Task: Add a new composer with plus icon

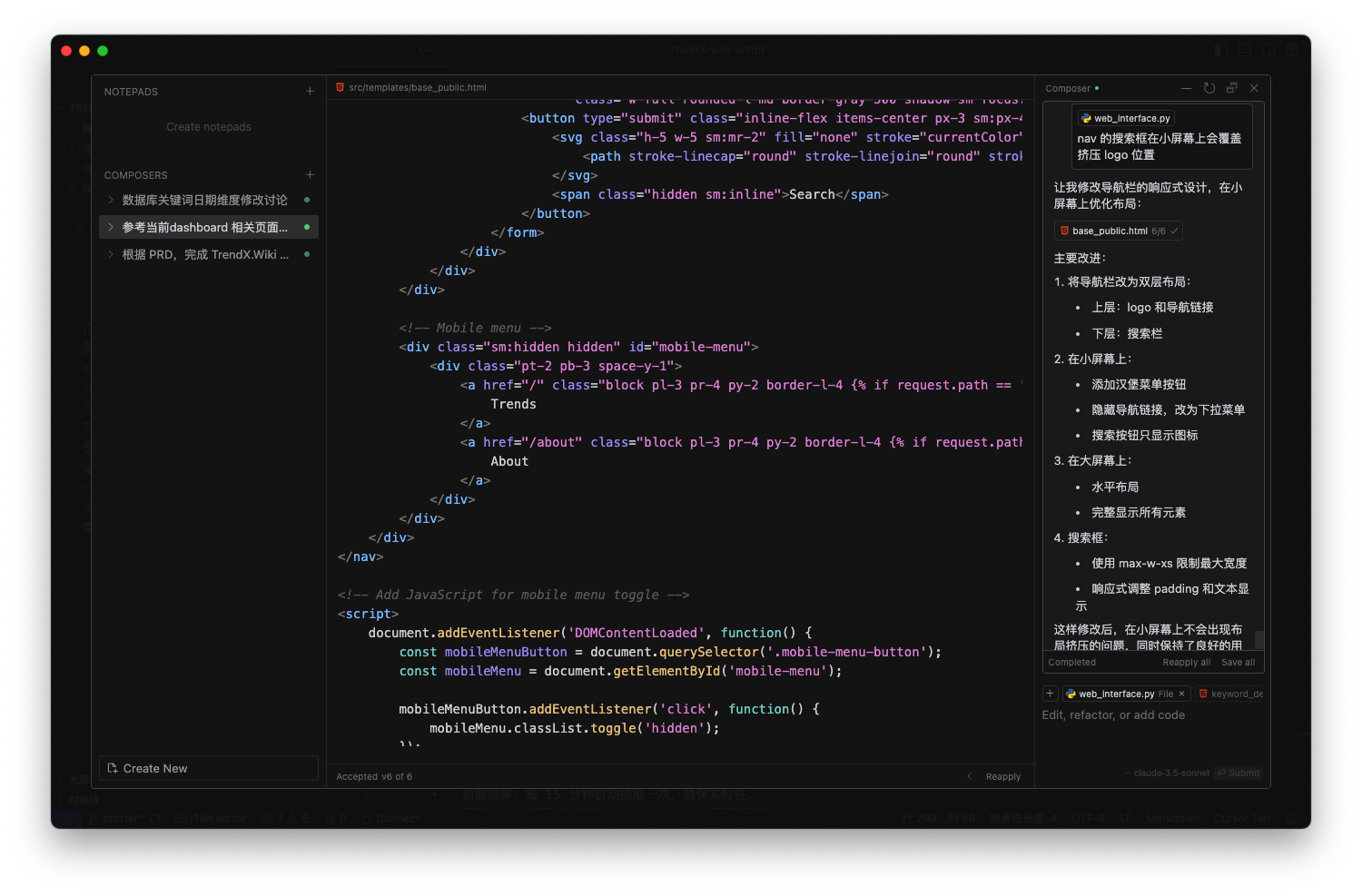Action: click(x=310, y=174)
